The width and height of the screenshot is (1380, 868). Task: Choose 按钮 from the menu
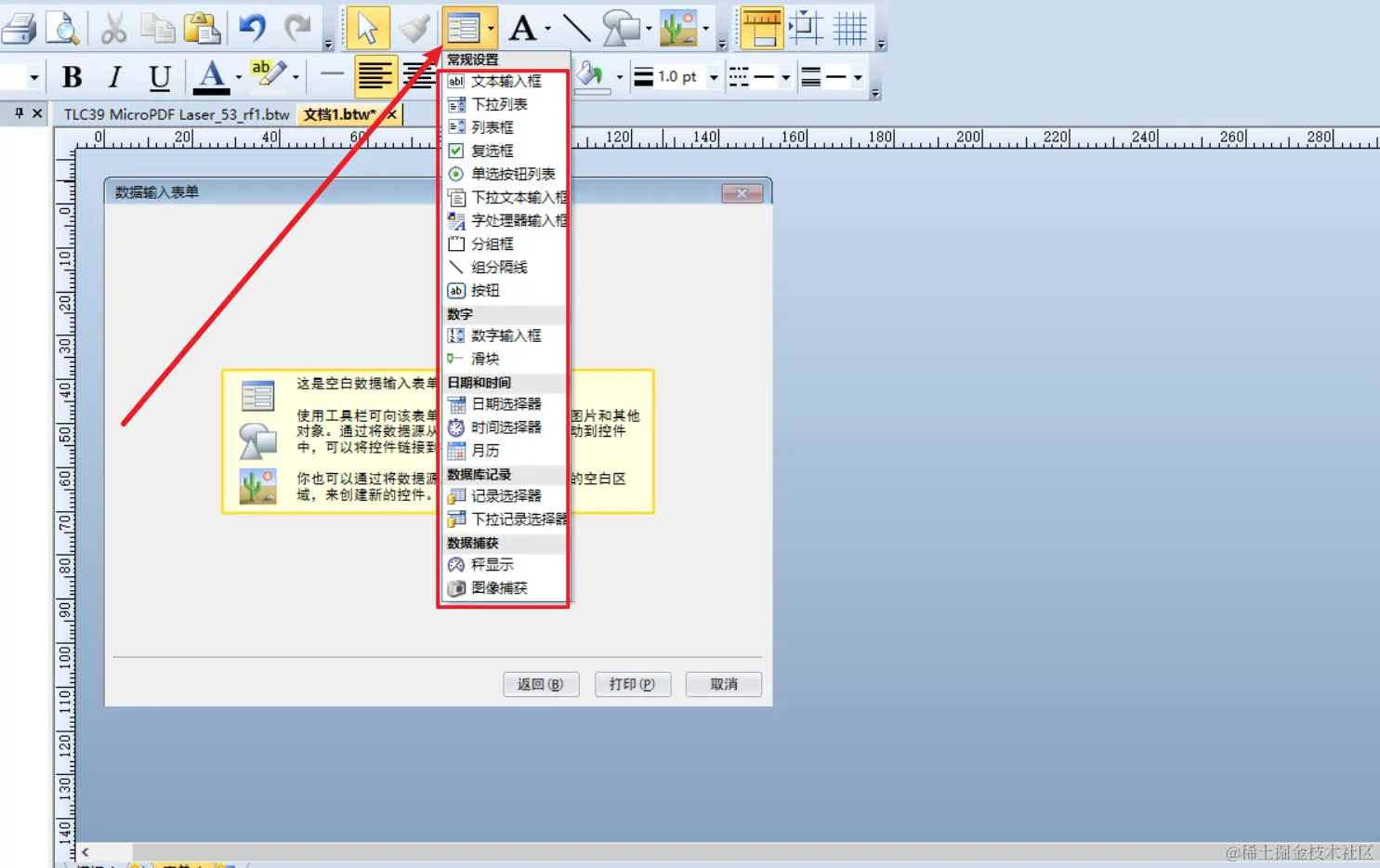click(504, 291)
